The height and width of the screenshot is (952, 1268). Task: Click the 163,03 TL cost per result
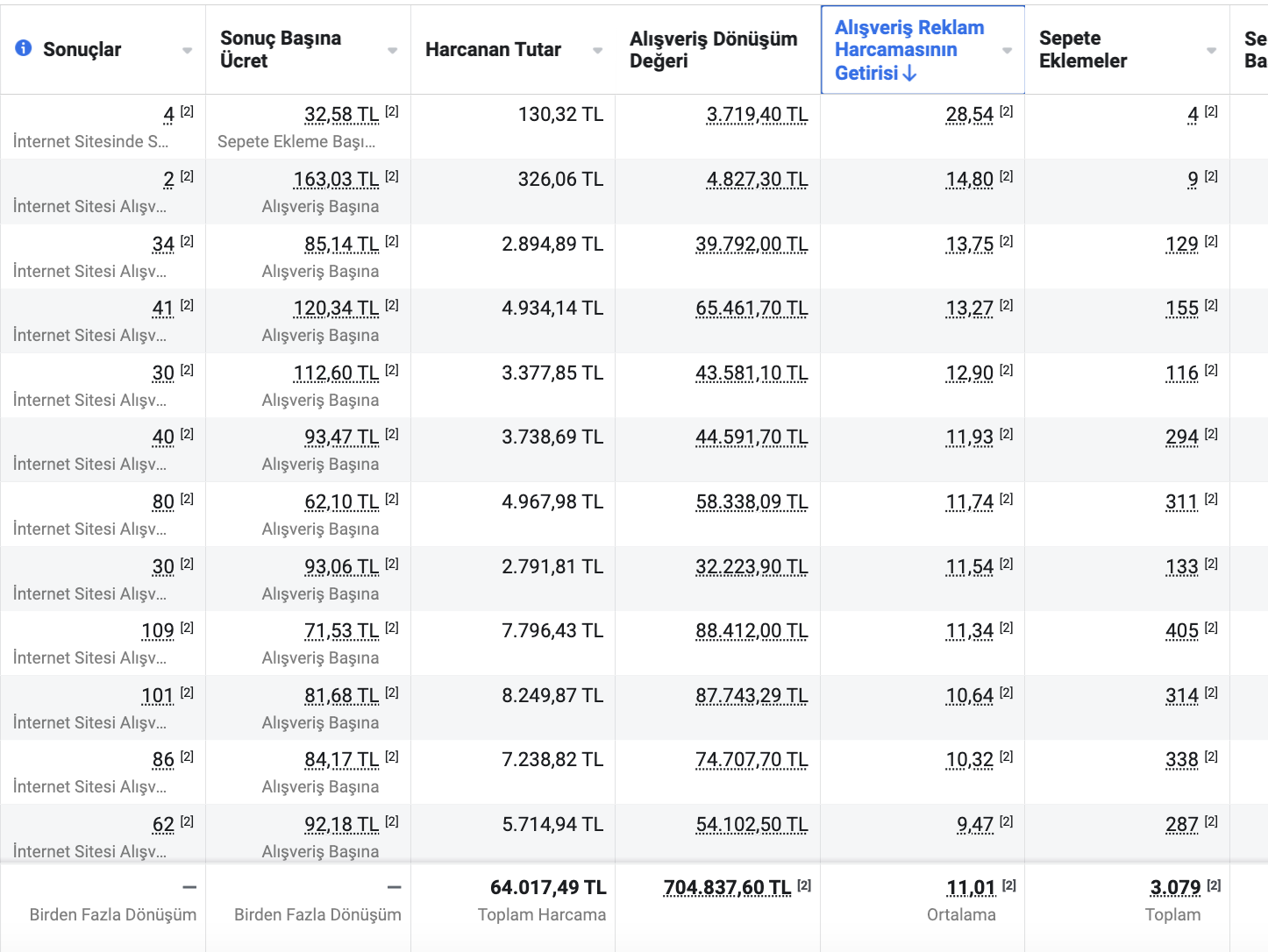point(336,180)
